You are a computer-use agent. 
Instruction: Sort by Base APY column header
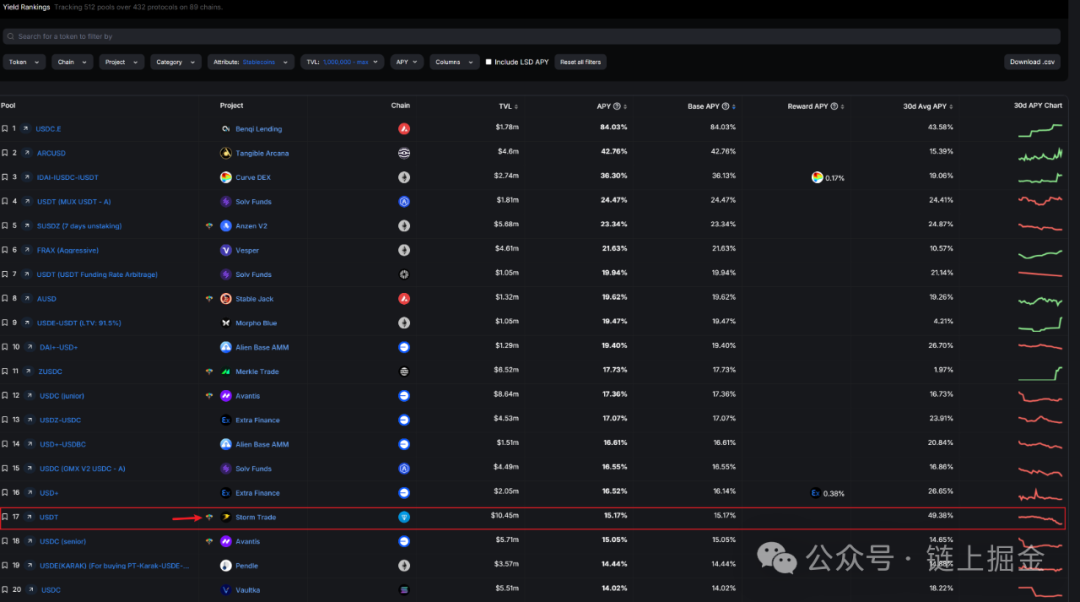(x=712, y=106)
